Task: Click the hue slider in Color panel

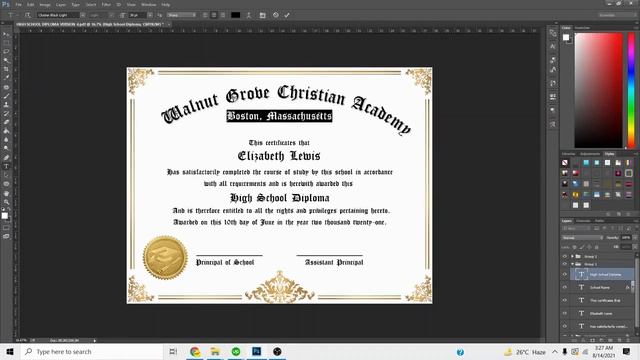Action: (631, 91)
